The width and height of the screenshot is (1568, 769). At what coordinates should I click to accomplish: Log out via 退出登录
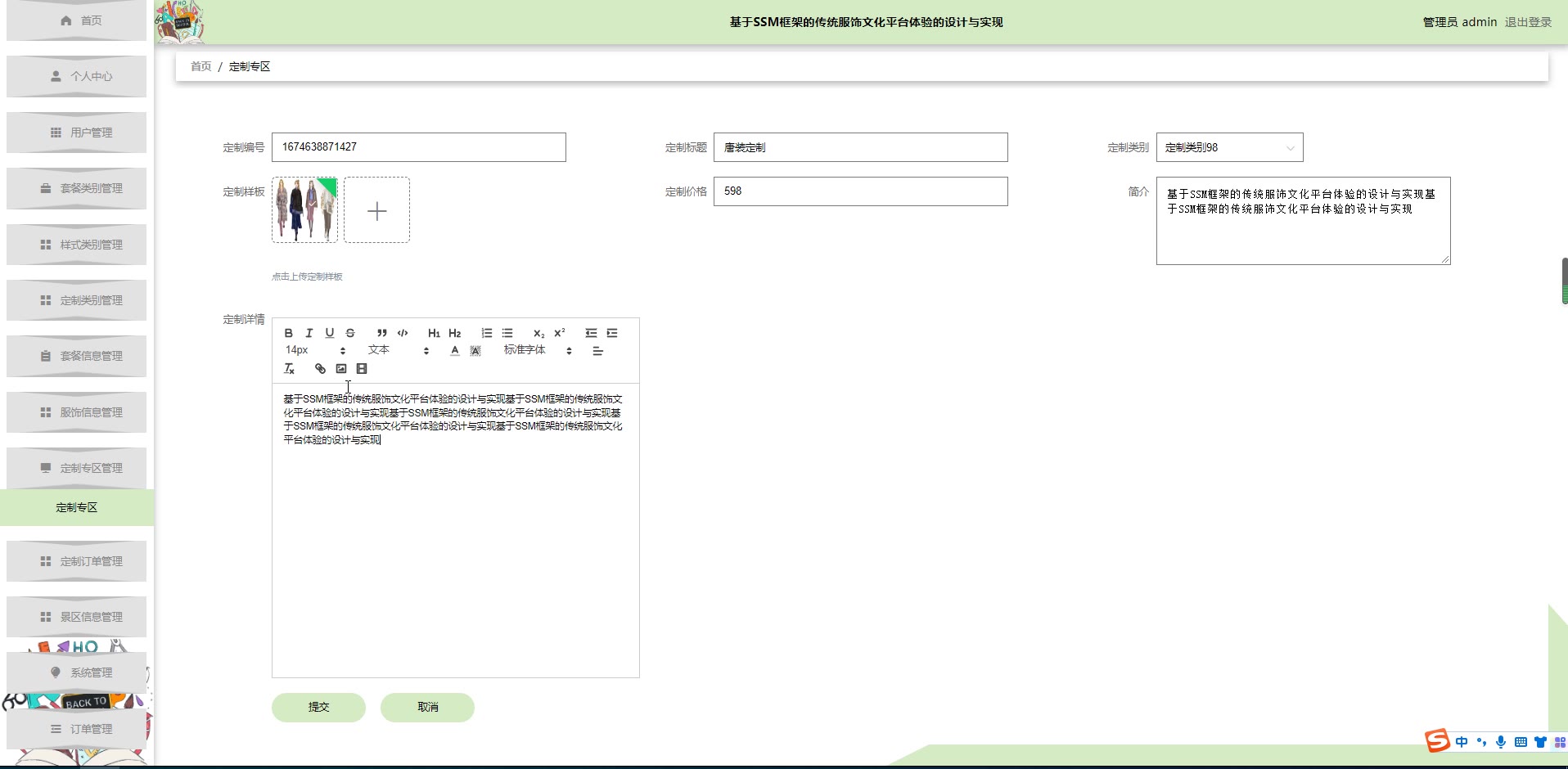[1528, 22]
